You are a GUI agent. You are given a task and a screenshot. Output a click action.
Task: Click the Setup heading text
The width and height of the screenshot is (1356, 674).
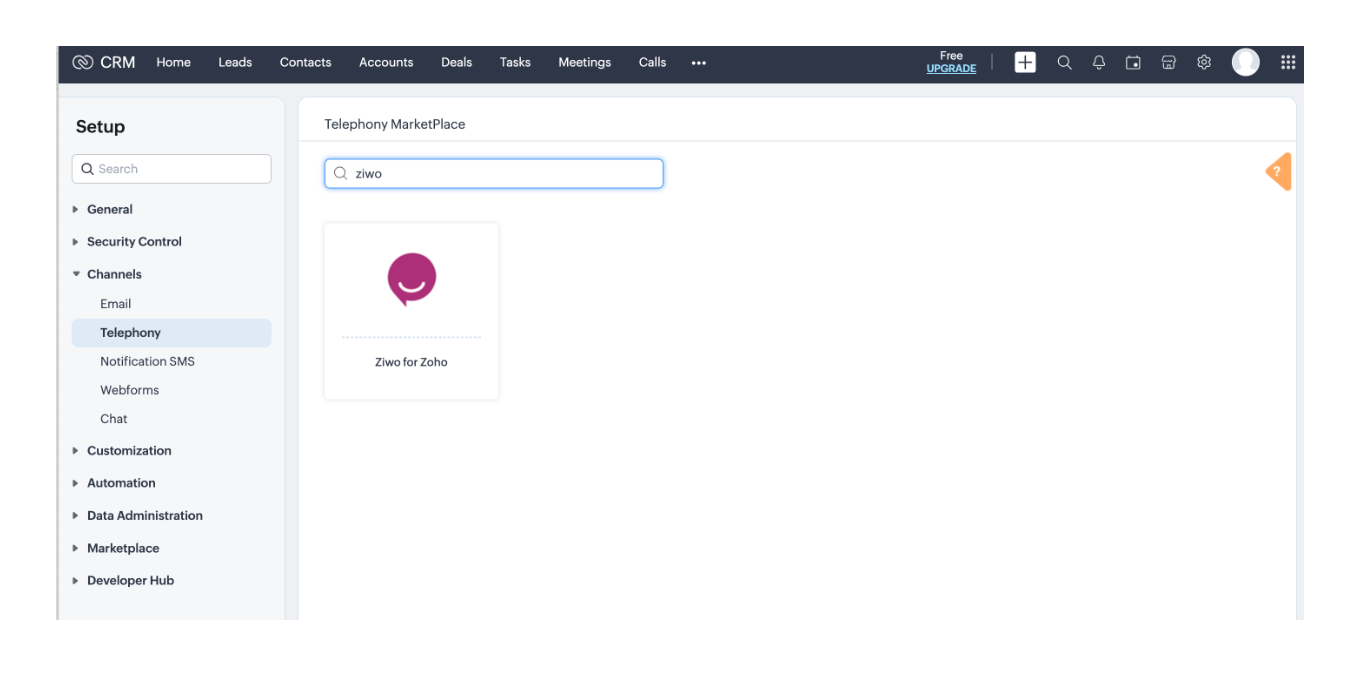click(100, 127)
